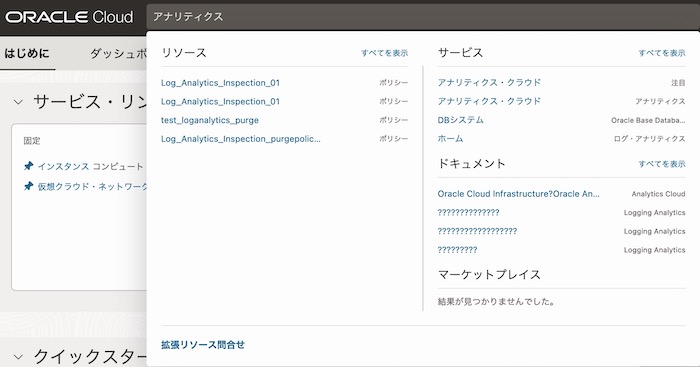Open second Log_Analytics_Inspection_01 policy result

coord(221,101)
